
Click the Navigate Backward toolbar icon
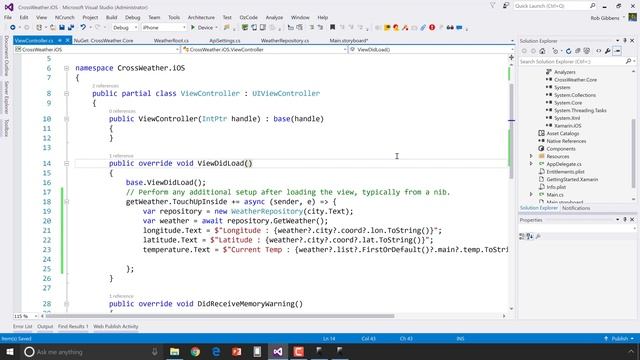coord(13,27)
